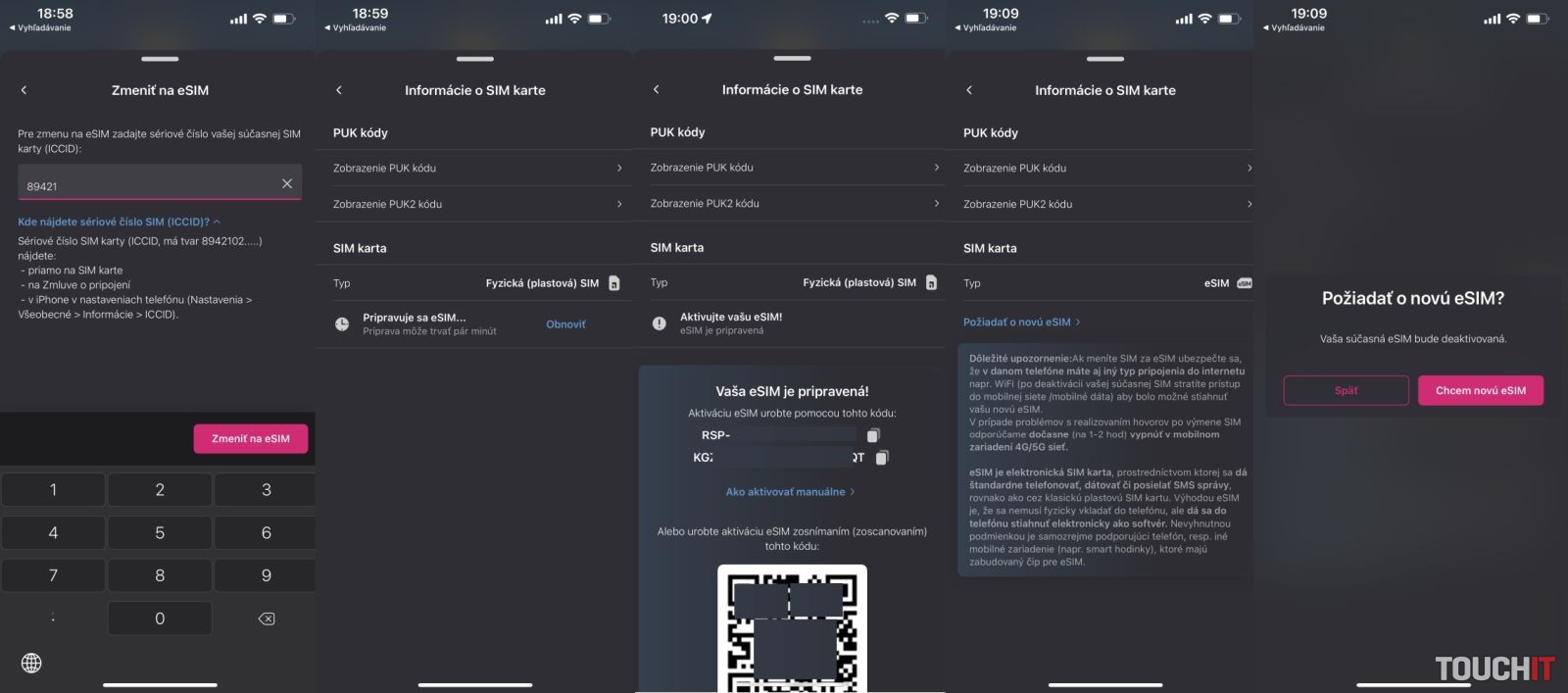
Task: Tap the globe keyboard language icon
Action: click(31, 664)
